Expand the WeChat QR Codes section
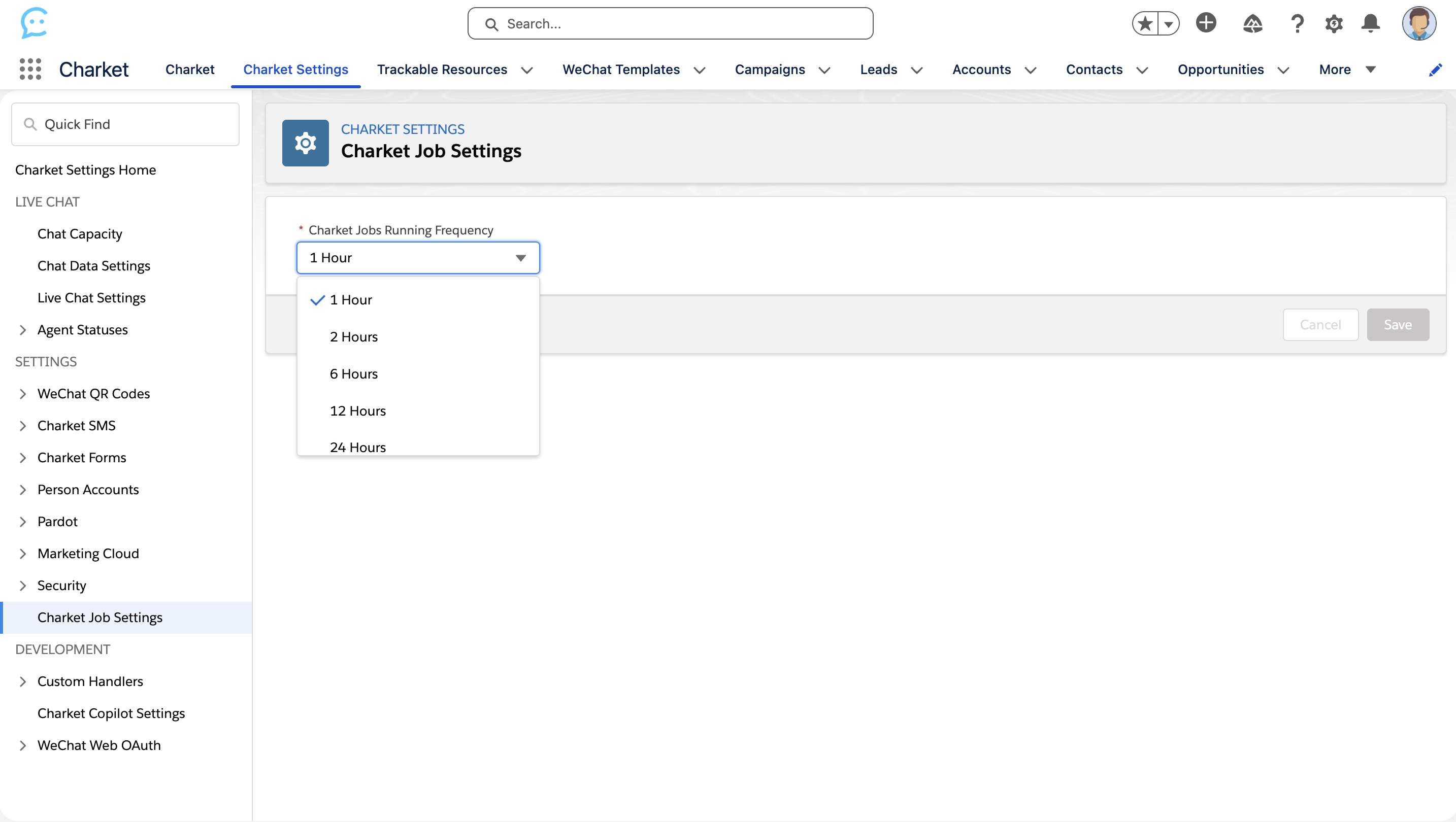1456x822 pixels. click(x=23, y=393)
